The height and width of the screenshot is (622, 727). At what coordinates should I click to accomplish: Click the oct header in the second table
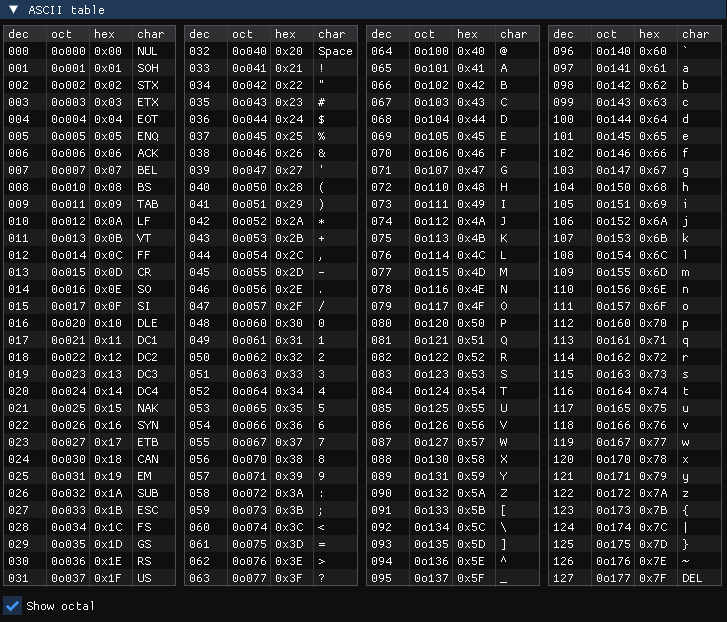click(243, 34)
